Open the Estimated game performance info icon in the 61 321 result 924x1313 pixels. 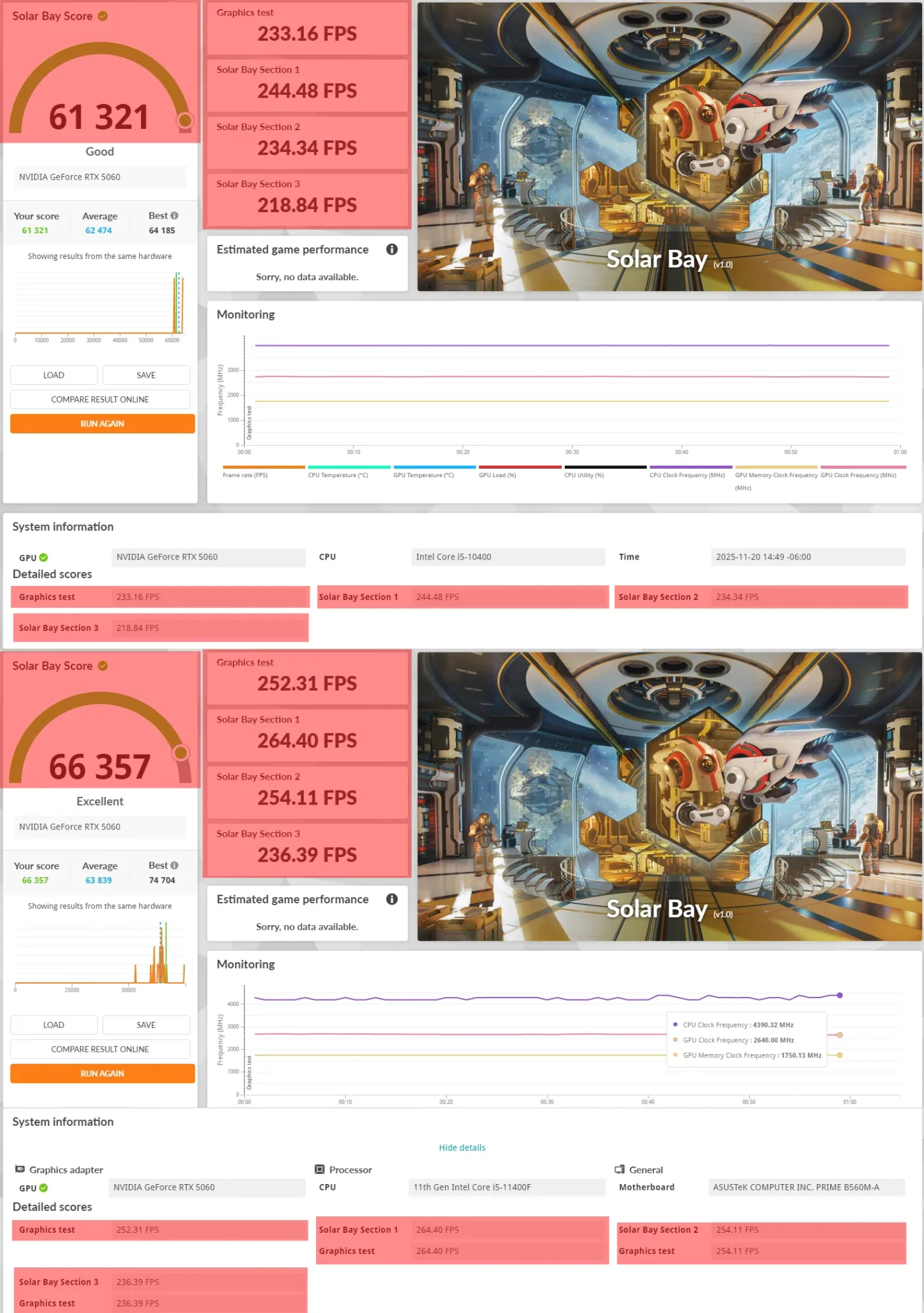(x=392, y=249)
